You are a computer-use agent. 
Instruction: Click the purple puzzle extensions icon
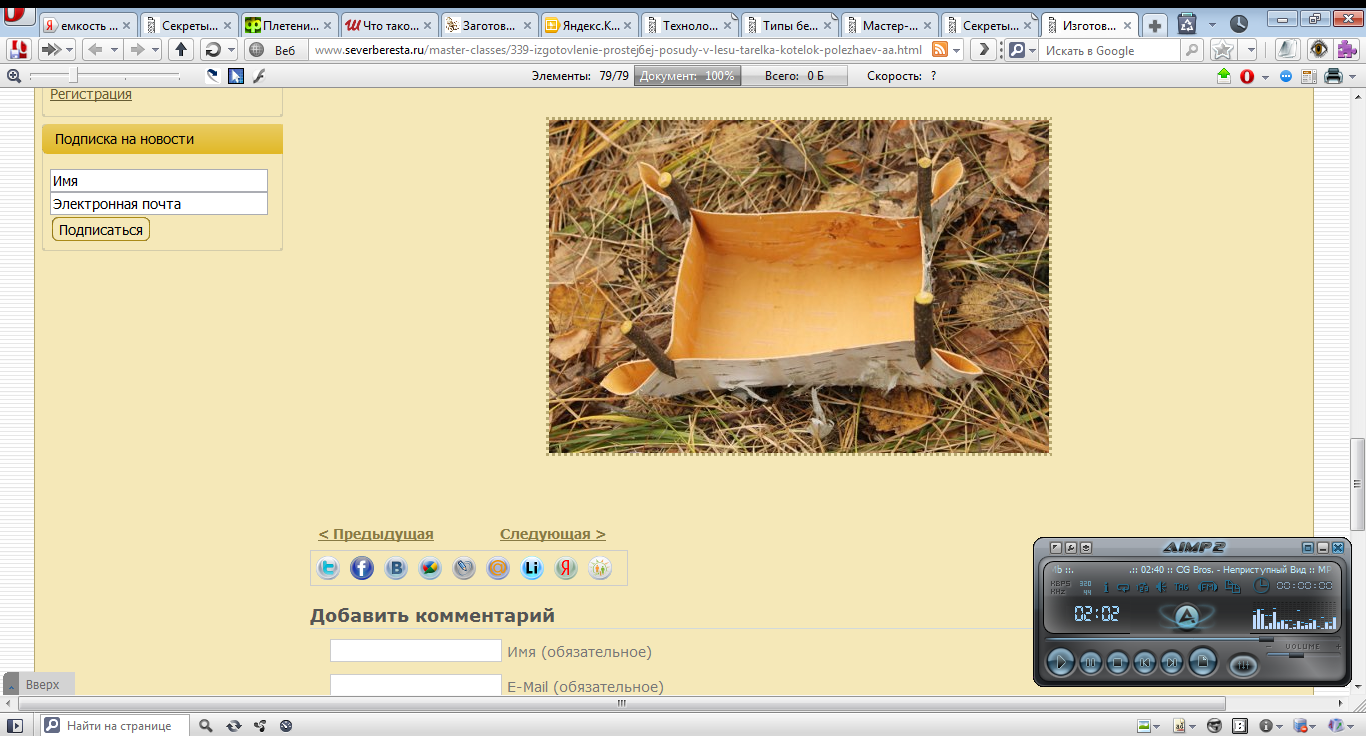pos(1347,49)
